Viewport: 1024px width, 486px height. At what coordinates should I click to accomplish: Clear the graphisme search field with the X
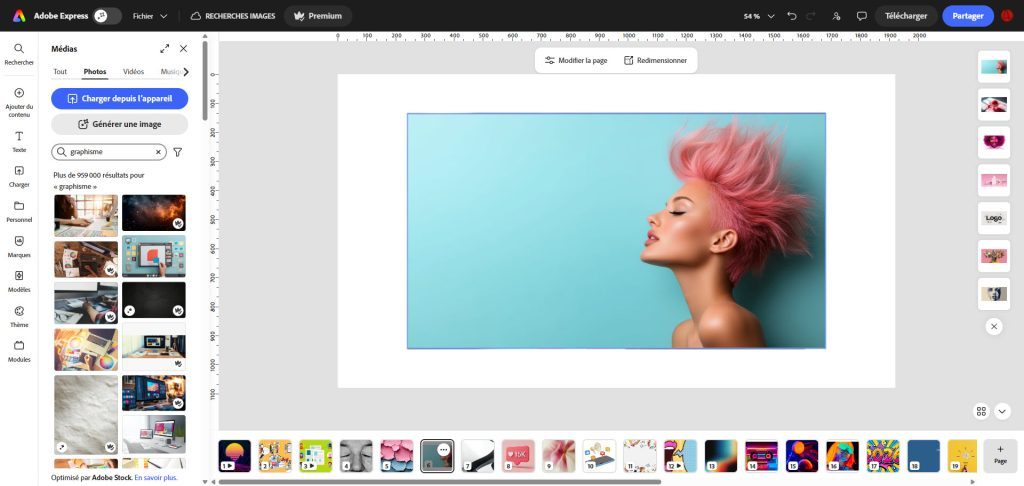pyautogui.click(x=157, y=152)
